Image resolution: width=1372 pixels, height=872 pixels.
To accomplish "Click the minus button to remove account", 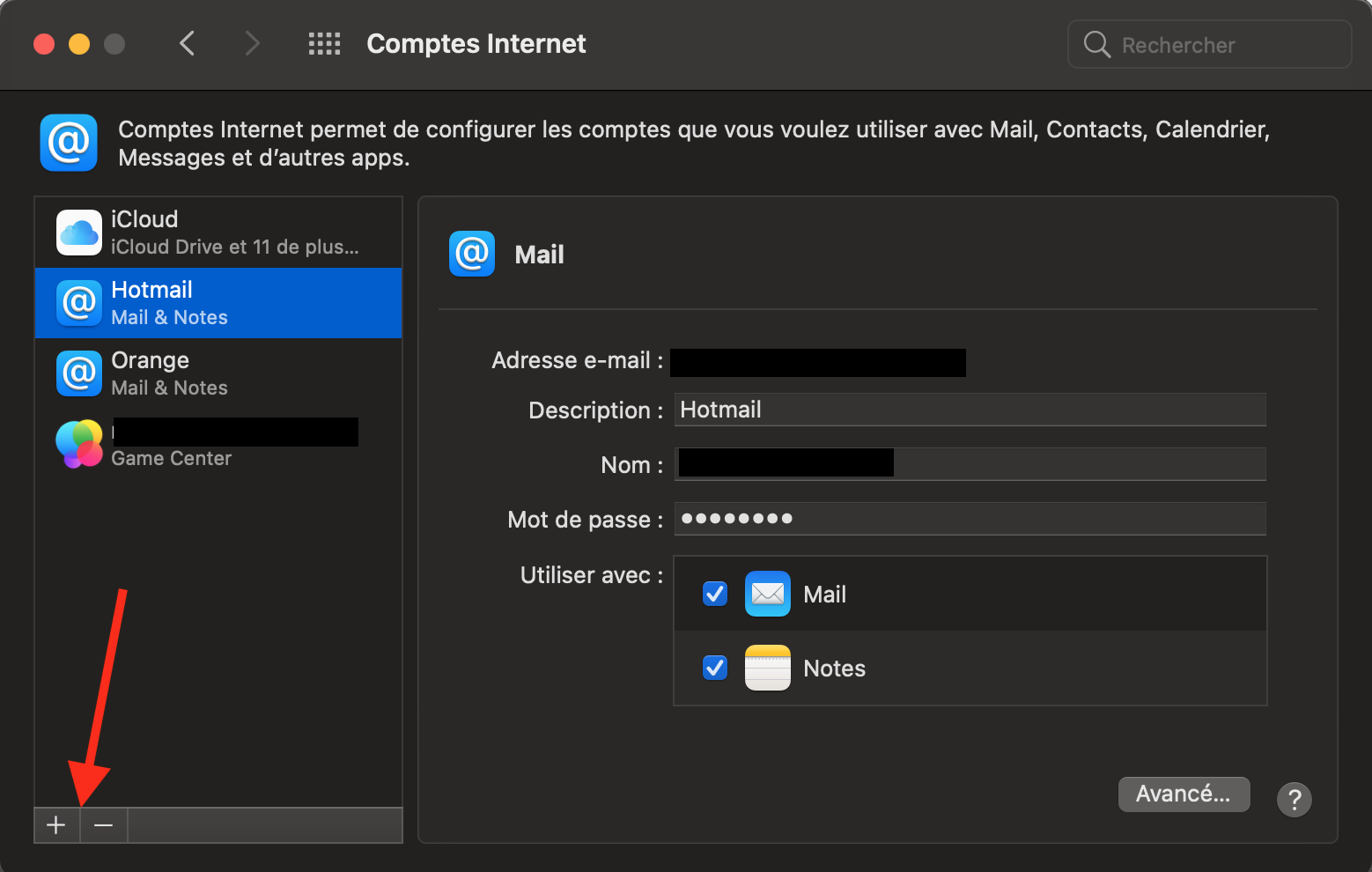I will coord(104,825).
